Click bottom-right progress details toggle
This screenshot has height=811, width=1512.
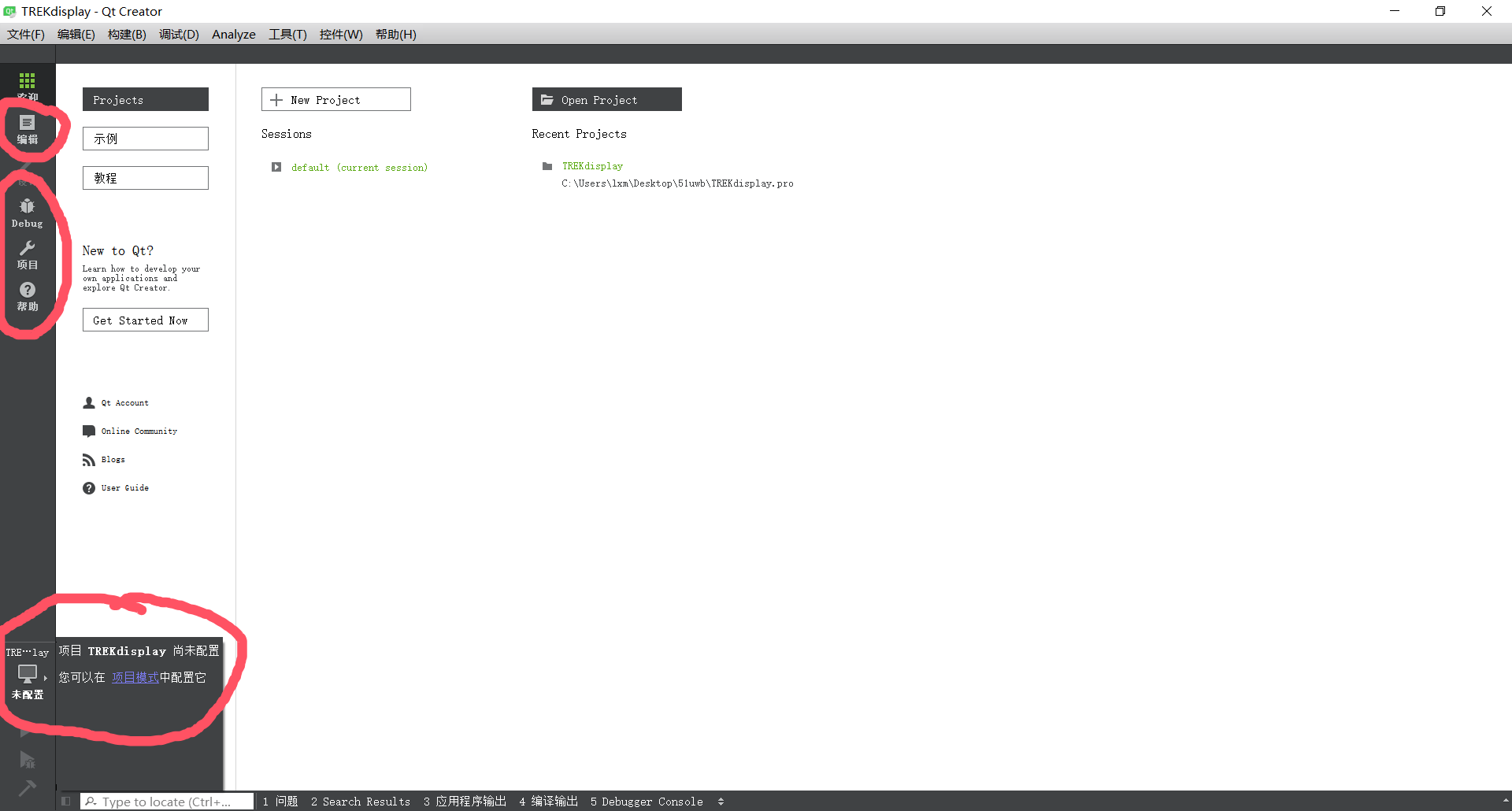[1505, 802]
